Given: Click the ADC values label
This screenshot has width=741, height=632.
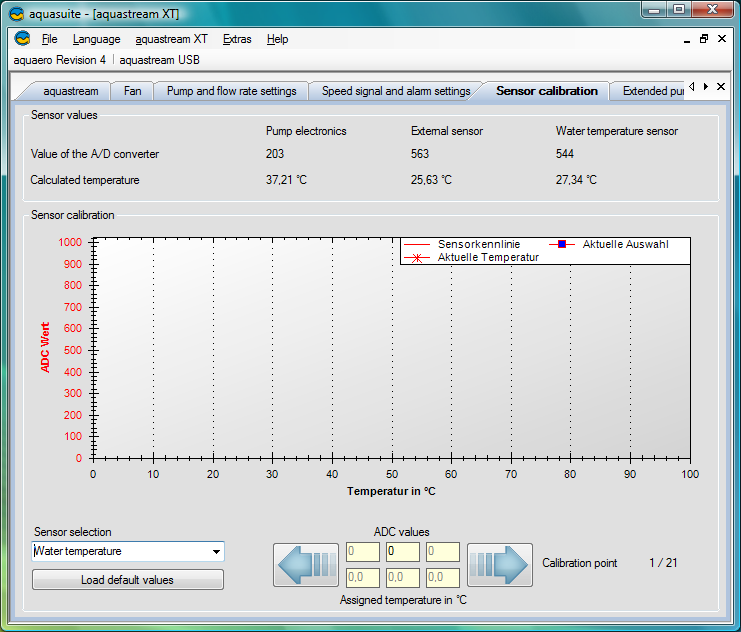Looking at the screenshot, I should tap(401, 532).
